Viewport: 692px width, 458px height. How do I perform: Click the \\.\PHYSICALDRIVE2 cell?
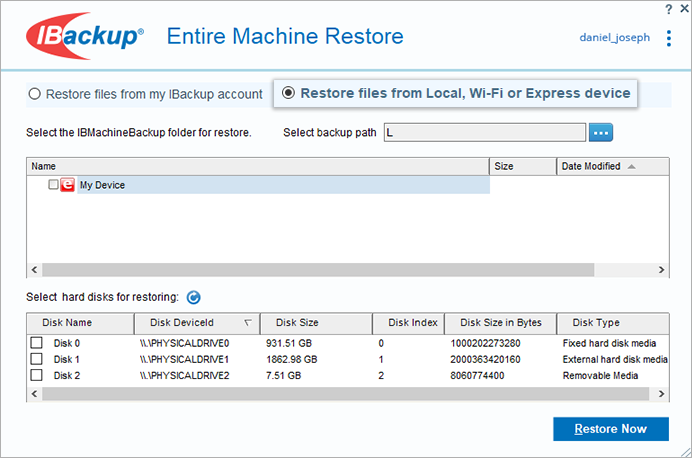(x=184, y=376)
